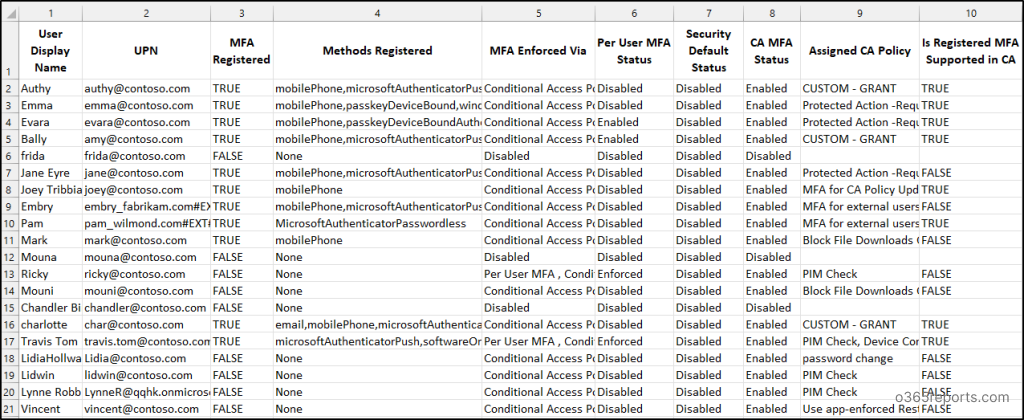
Task: Click row 21 header for Vincent
Action: tap(9, 409)
